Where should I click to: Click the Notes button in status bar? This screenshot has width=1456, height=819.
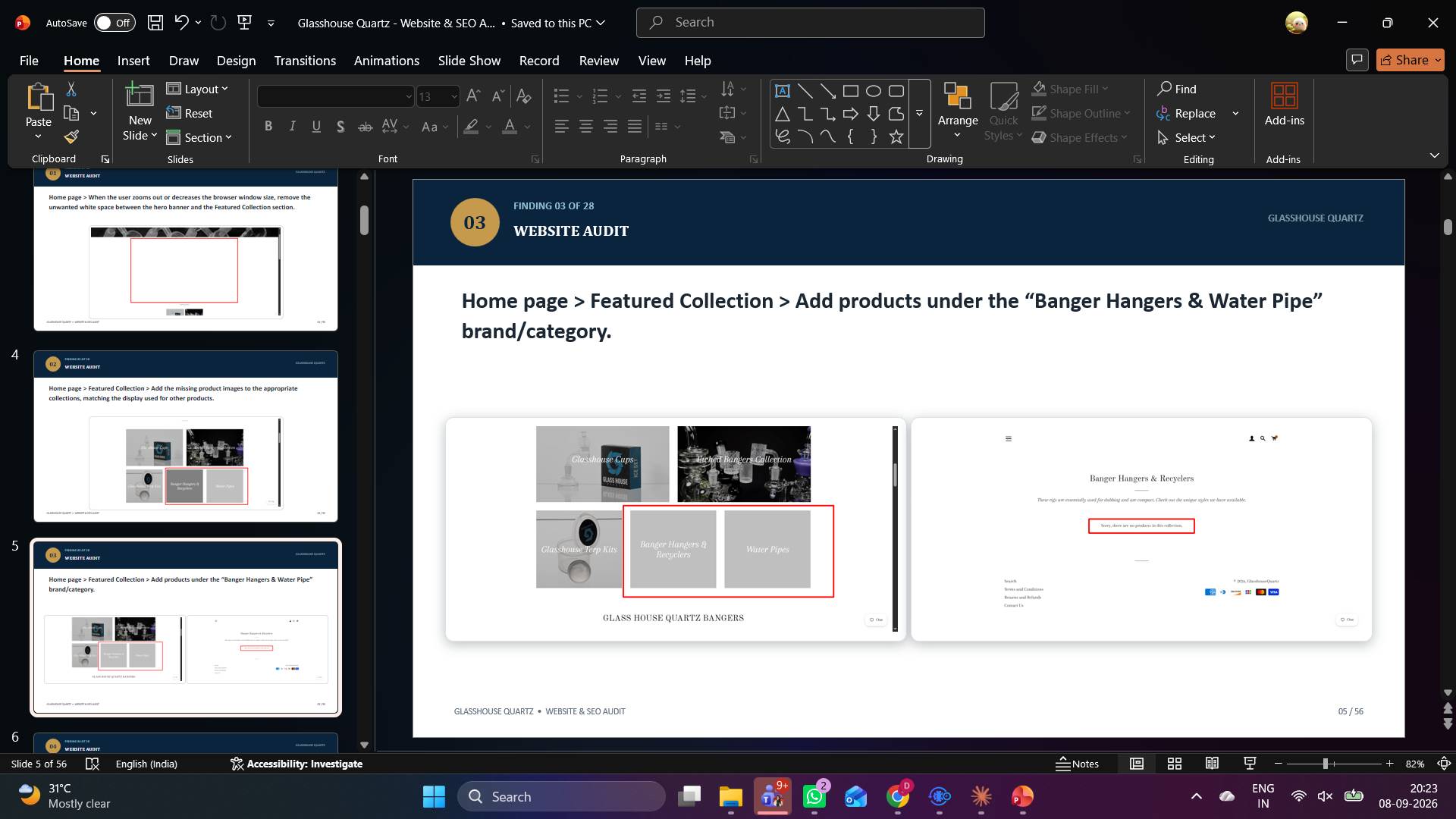(1078, 764)
